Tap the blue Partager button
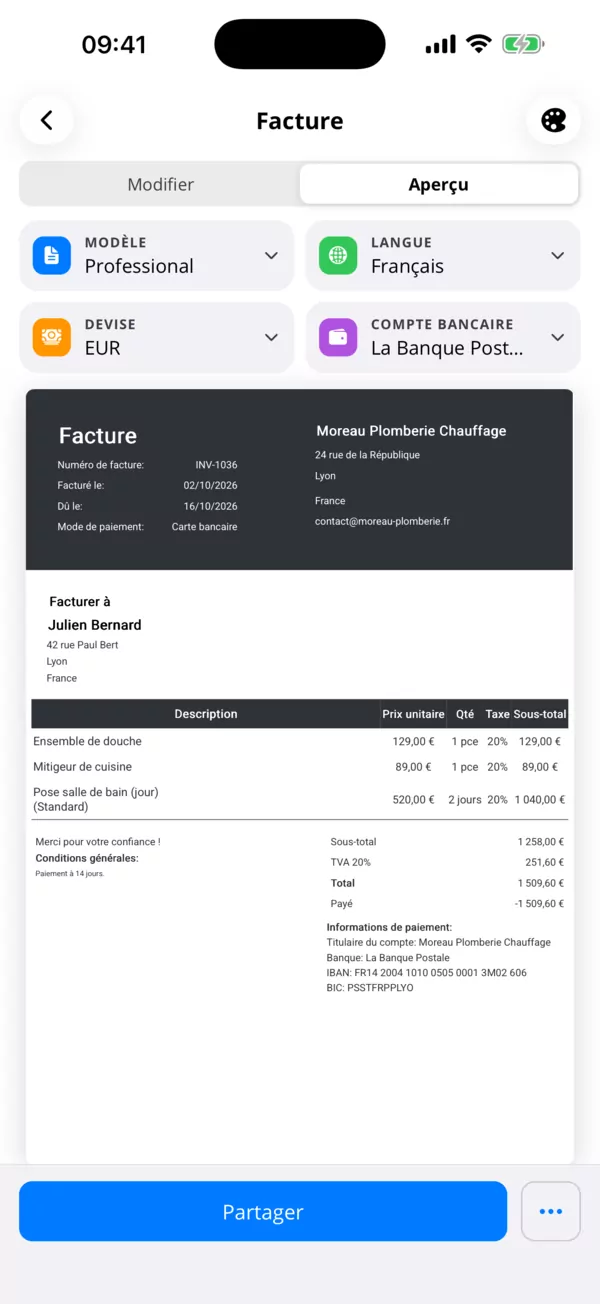This screenshot has width=600, height=1304. (x=263, y=1211)
